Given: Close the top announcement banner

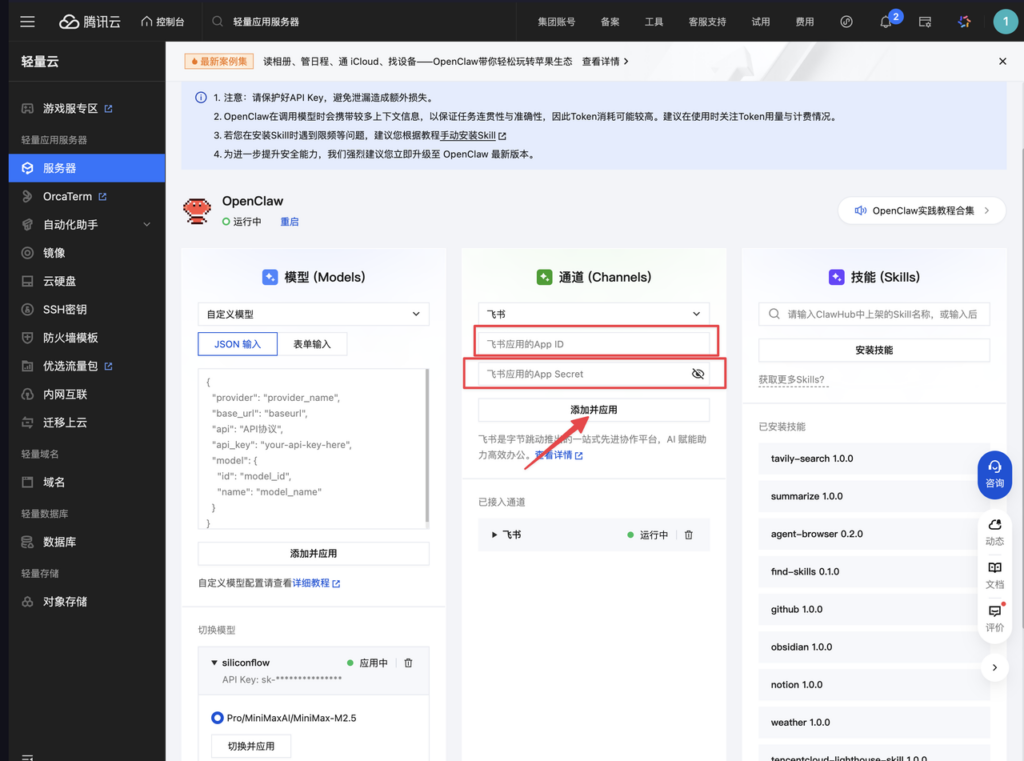Looking at the screenshot, I should [1002, 61].
